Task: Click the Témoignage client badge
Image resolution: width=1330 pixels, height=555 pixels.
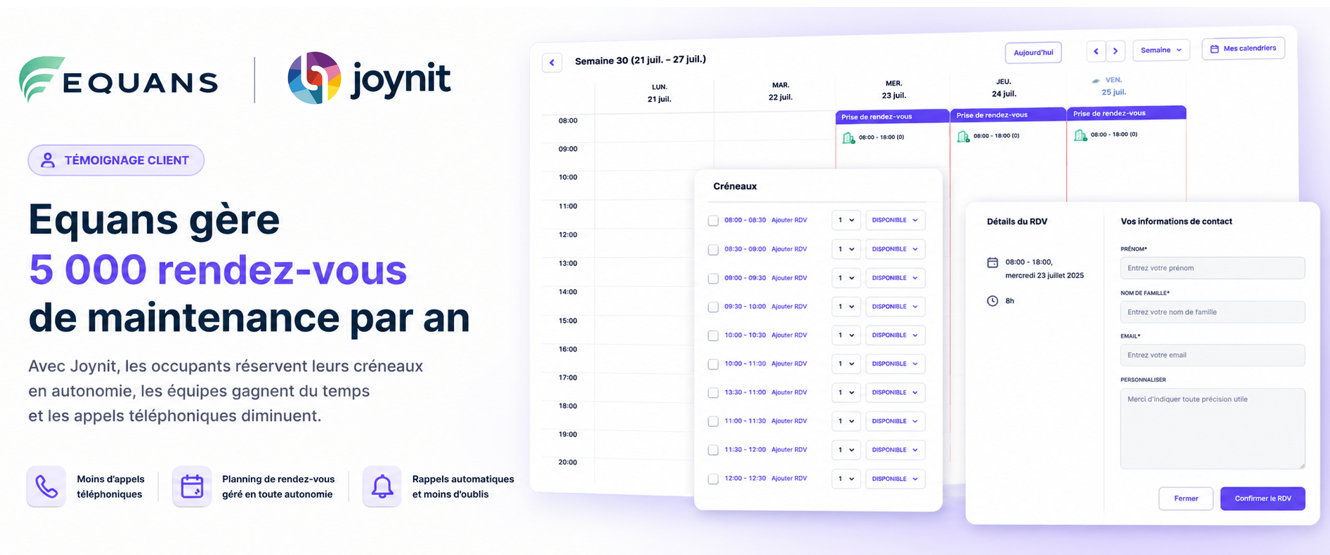Action: [x=116, y=160]
